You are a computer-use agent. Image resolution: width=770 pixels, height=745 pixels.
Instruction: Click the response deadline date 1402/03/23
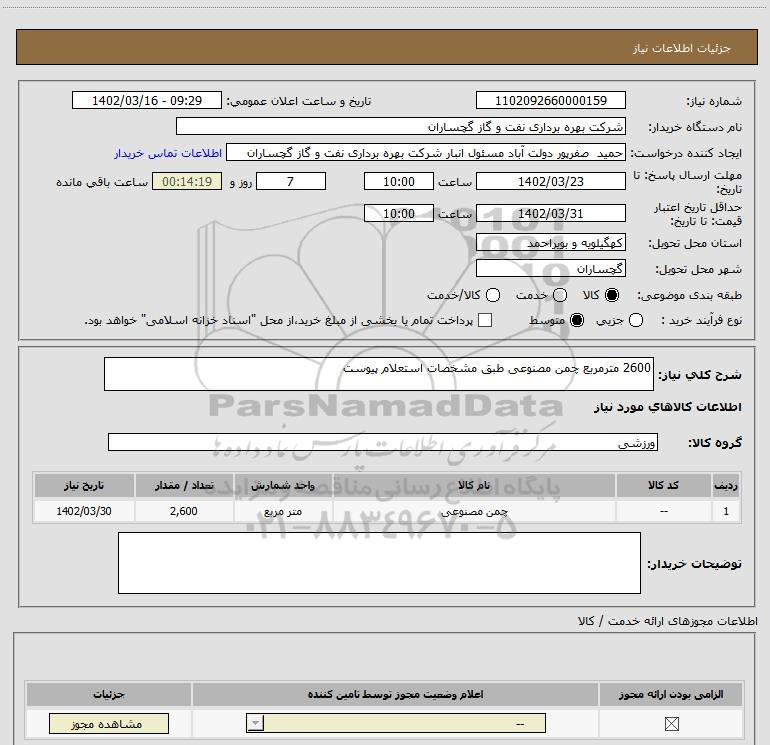tap(550, 181)
